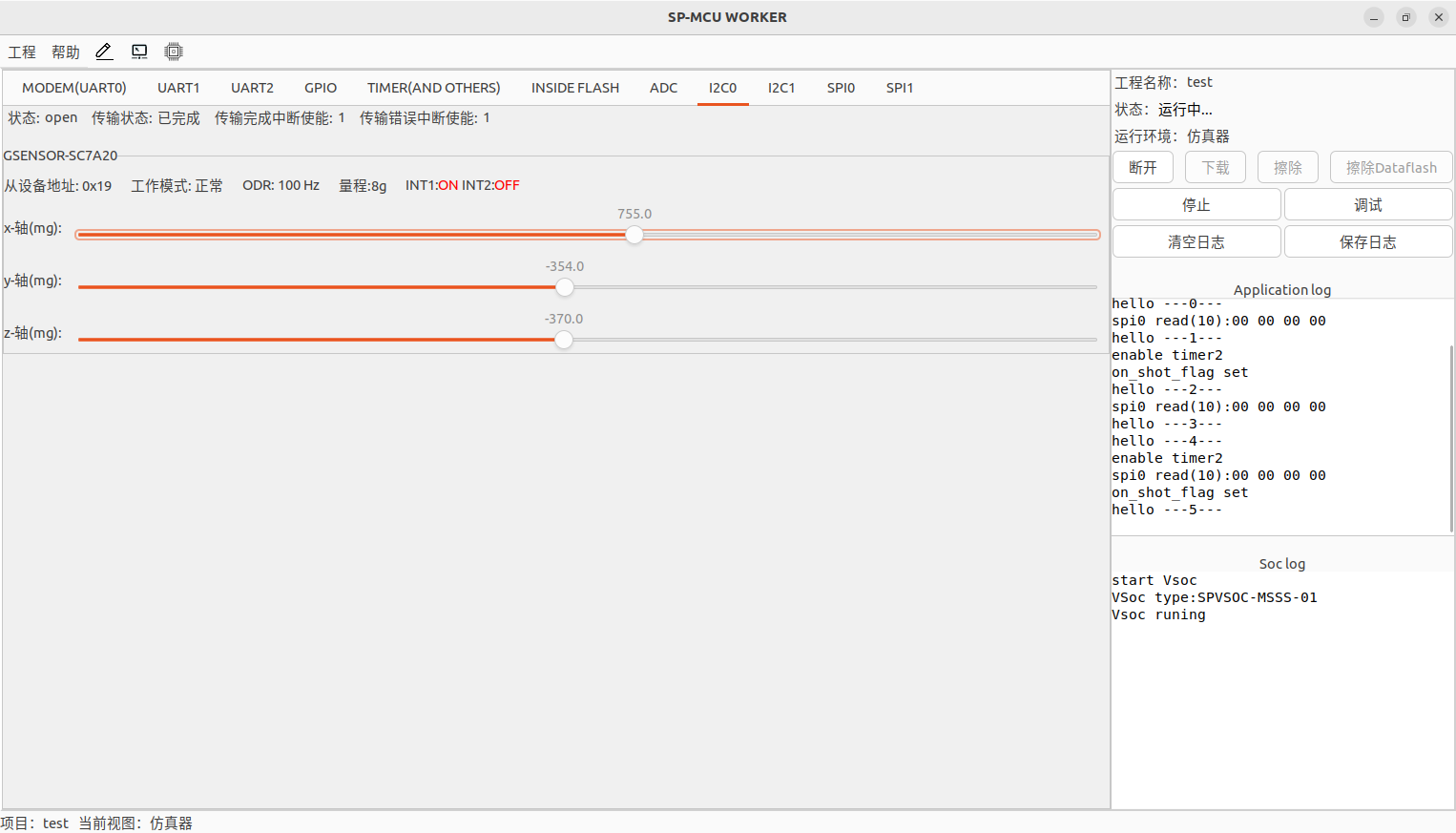
Task: Open the ADC tab
Action: pos(663,88)
